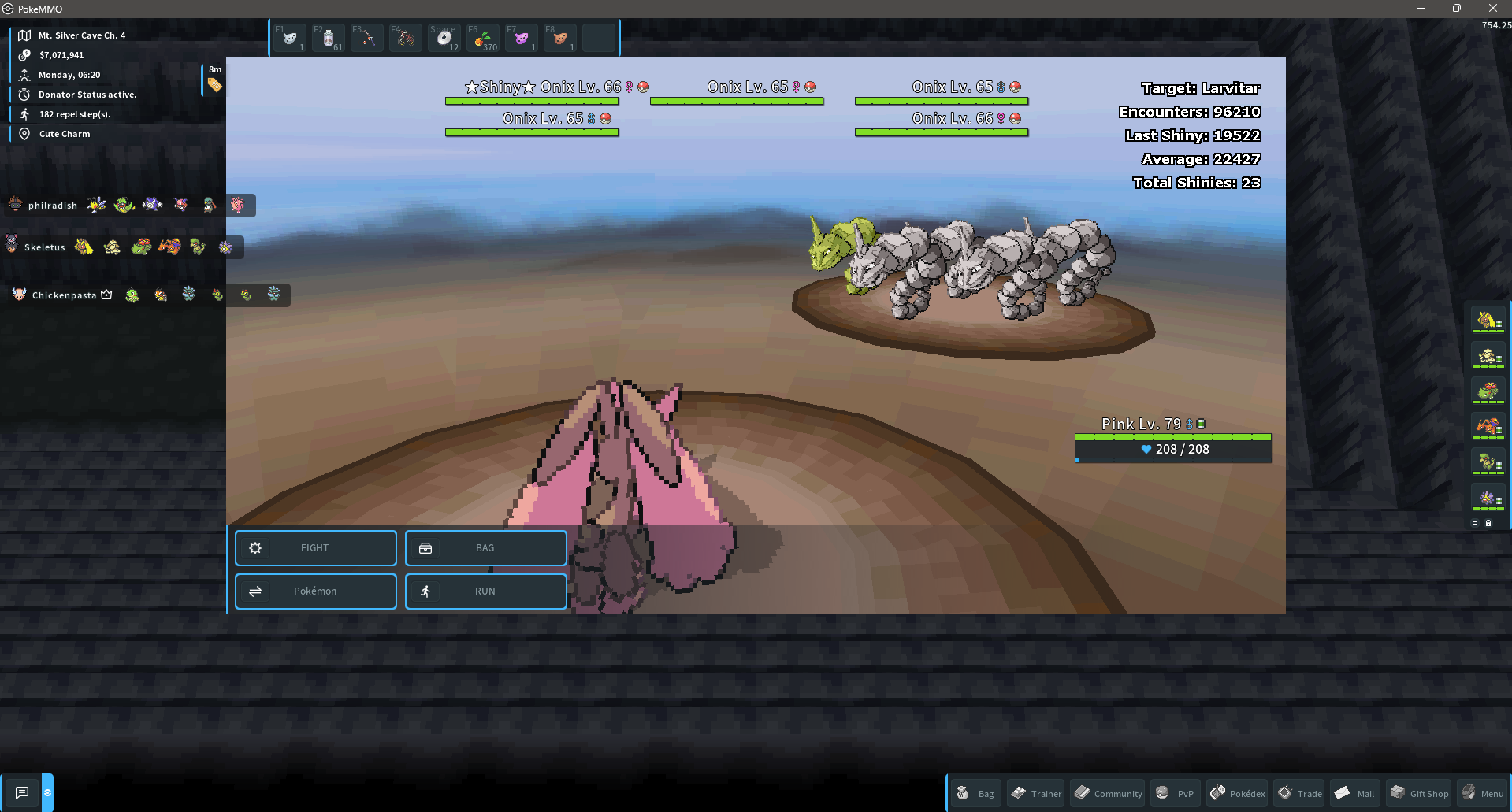Click the Encounters: 96210 counter text
This screenshot has height=812, width=1512.
click(x=1190, y=112)
